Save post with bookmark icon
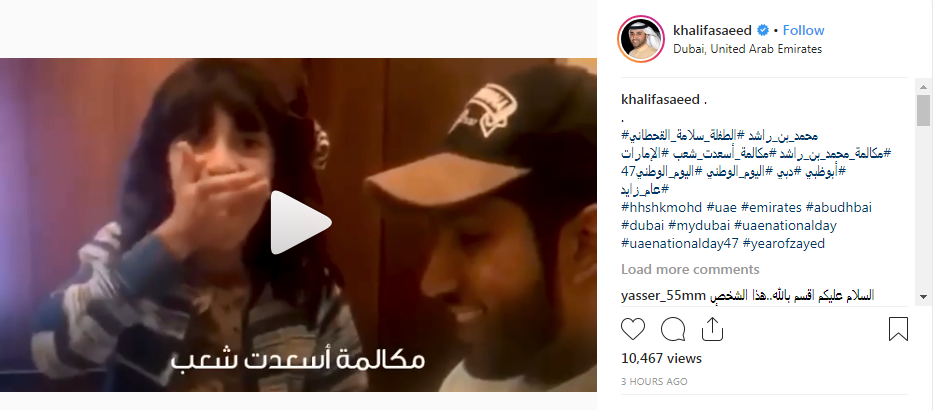This screenshot has width=933, height=410. coord(898,329)
